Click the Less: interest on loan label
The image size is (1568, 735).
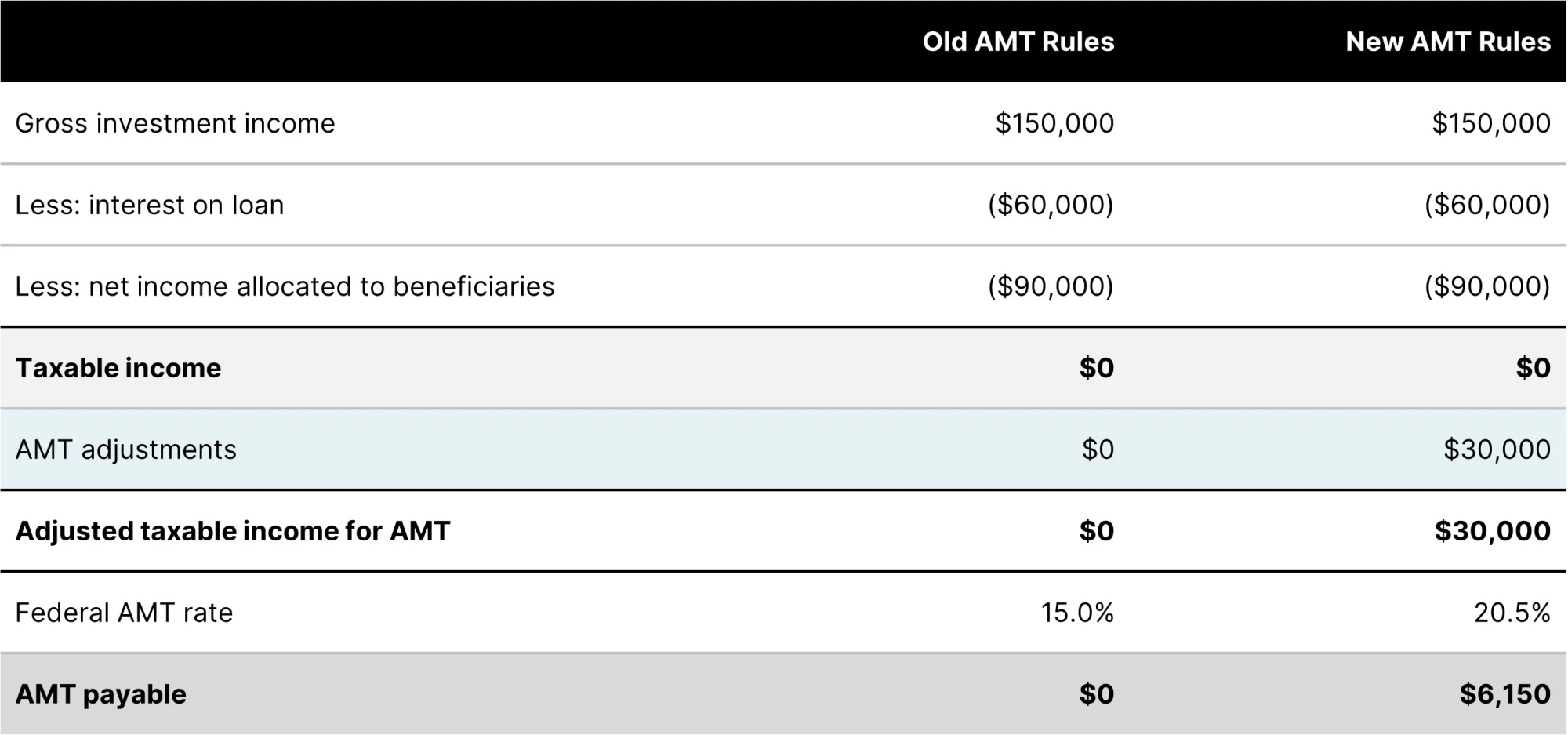pos(150,205)
